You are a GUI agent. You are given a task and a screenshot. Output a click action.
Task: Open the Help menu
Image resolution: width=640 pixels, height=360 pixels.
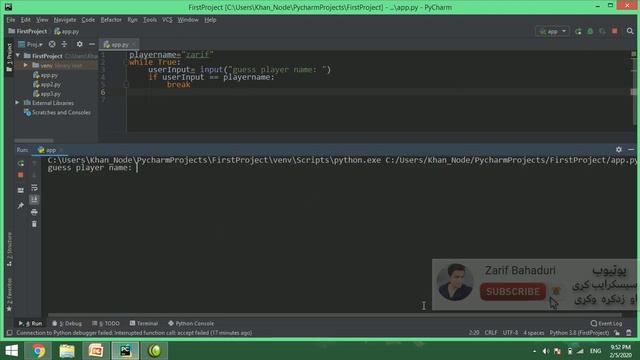click(x=210, y=20)
